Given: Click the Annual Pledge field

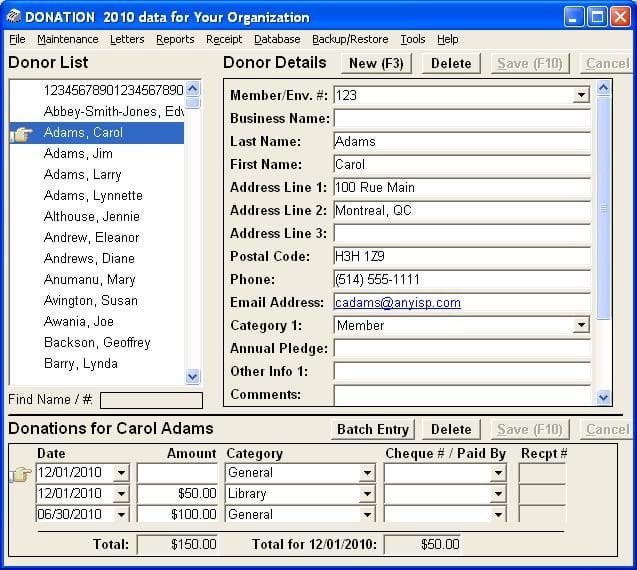Looking at the screenshot, I should 462,349.
